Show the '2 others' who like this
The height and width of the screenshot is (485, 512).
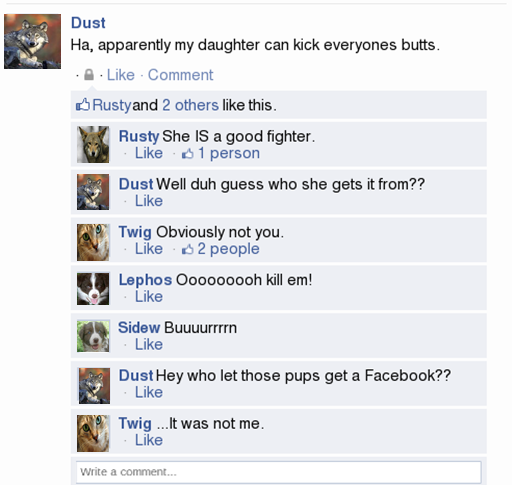pyautogui.click(x=190, y=105)
